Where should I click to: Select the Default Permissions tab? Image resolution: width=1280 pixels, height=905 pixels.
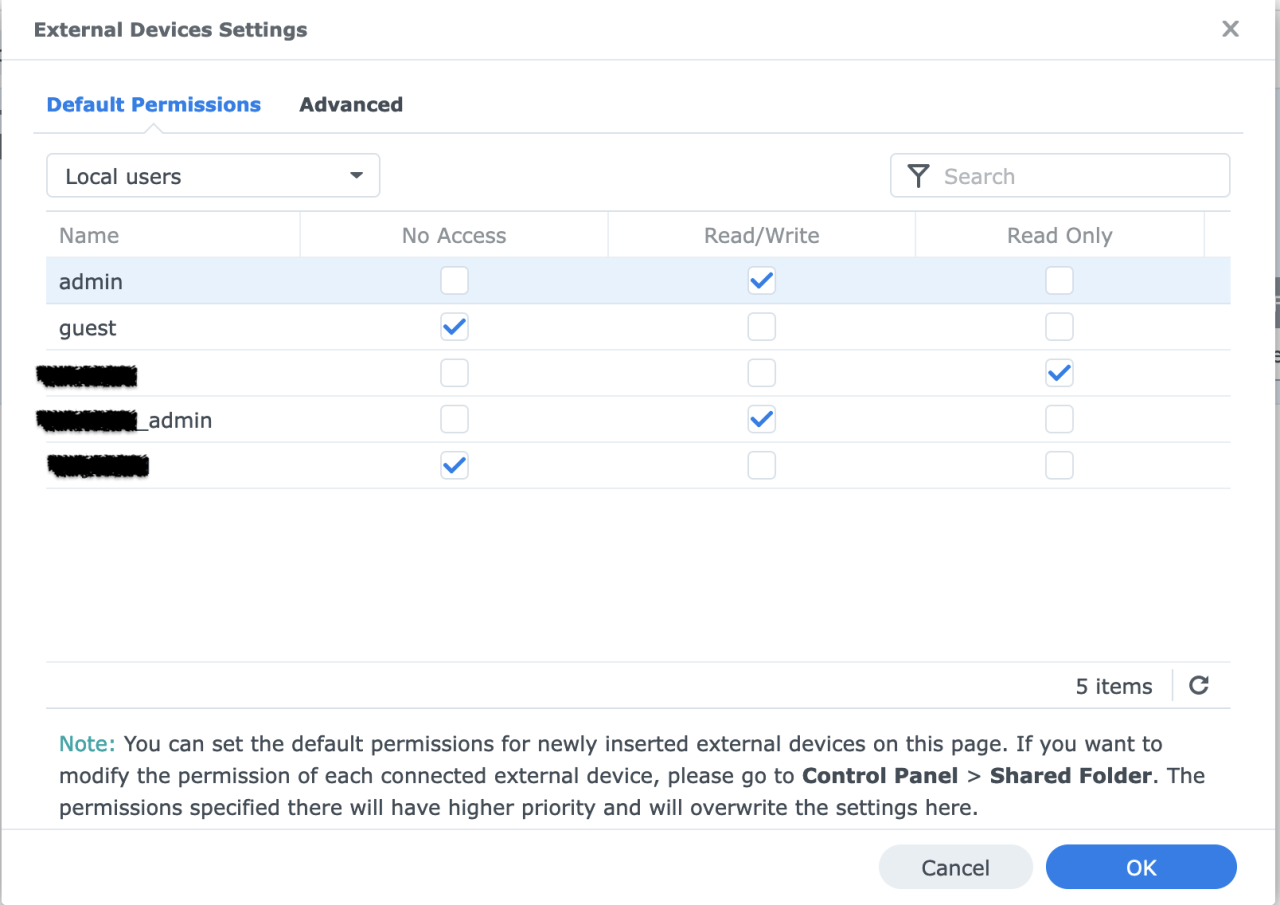tap(153, 105)
